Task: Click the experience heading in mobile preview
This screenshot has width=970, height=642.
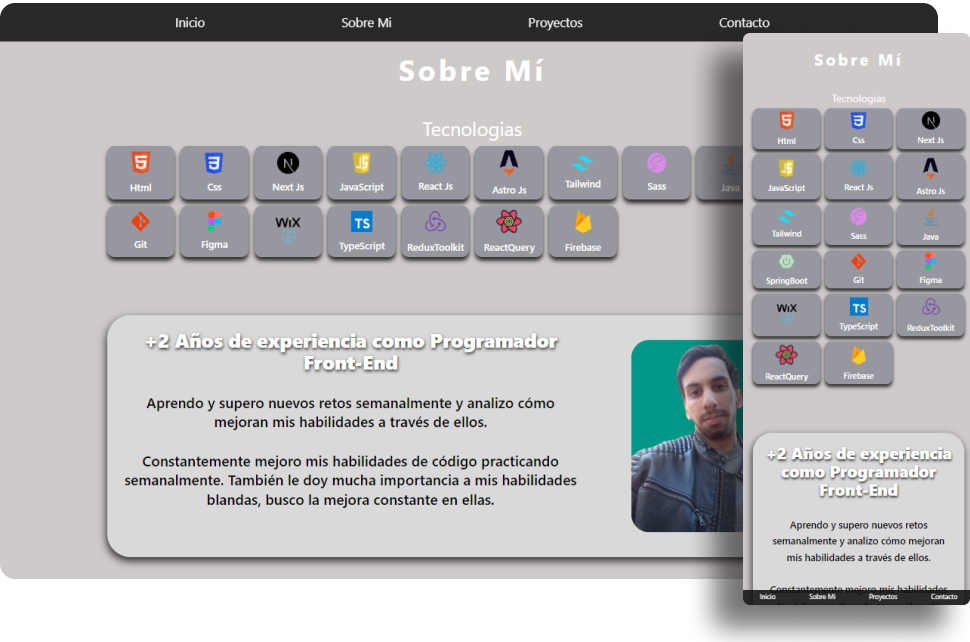Action: 859,472
